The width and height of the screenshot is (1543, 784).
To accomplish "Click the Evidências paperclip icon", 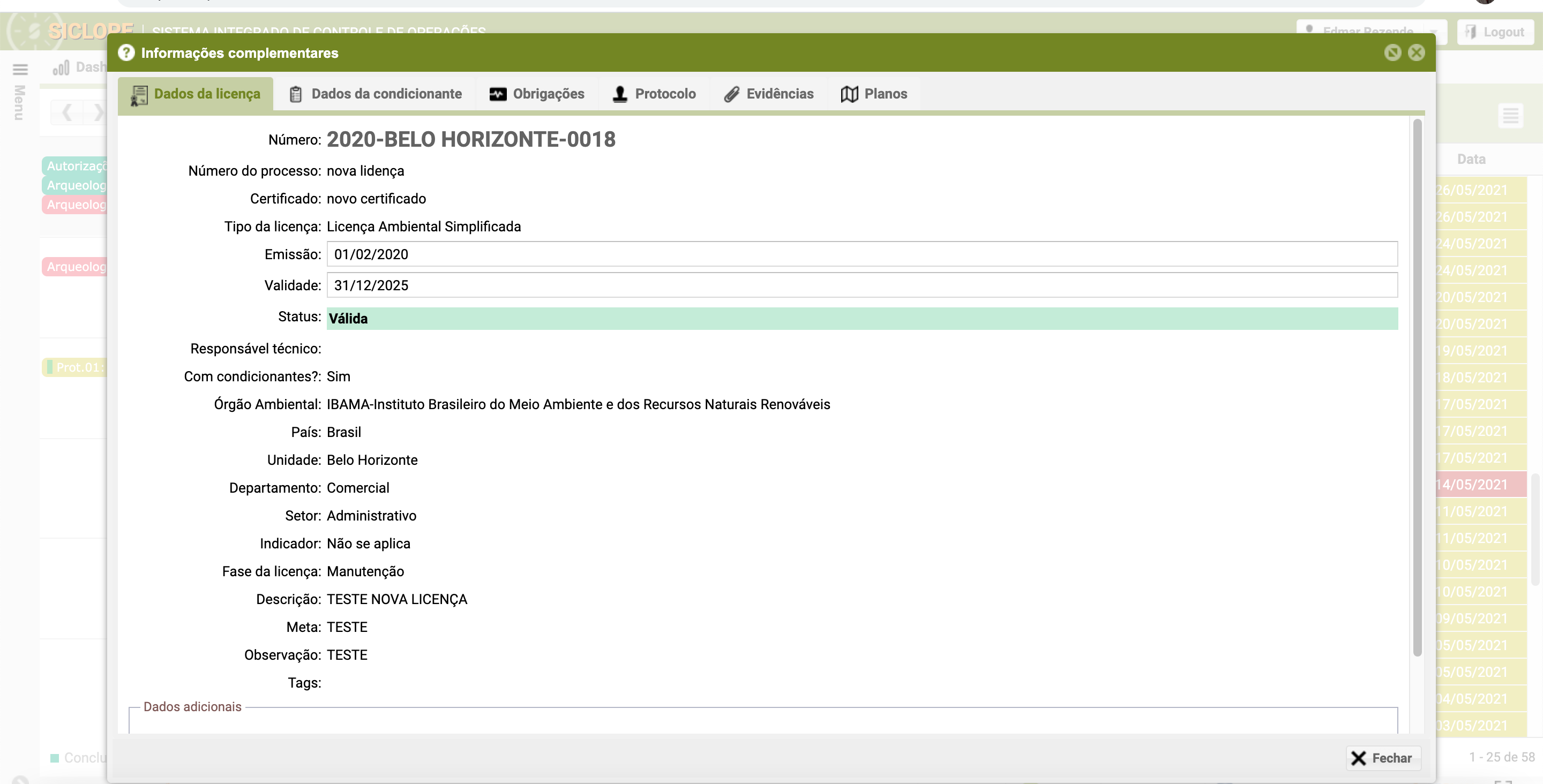I will coord(731,94).
